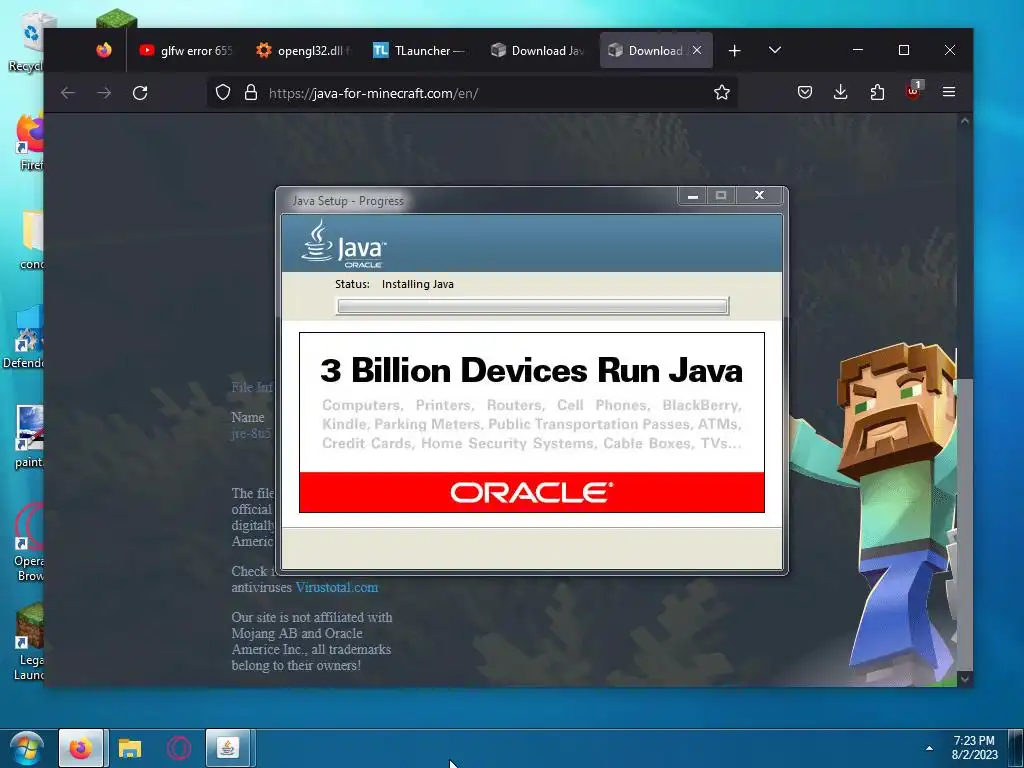Image resolution: width=1024 pixels, height=768 pixels.
Task: Bookmark this page with star icon
Action: [722, 93]
